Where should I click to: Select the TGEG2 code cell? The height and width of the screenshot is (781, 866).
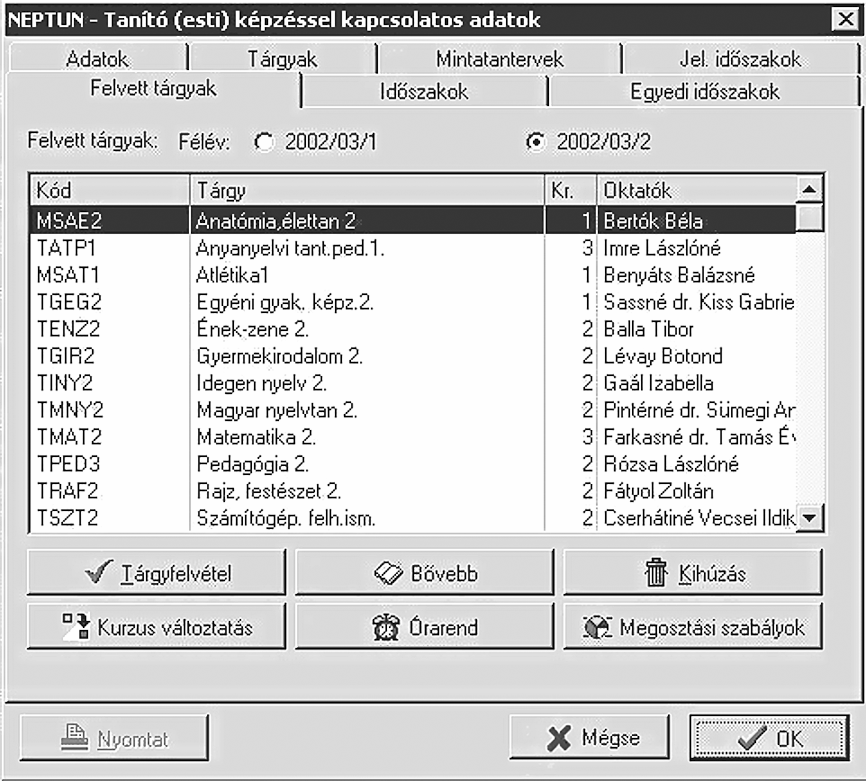click(70, 302)
